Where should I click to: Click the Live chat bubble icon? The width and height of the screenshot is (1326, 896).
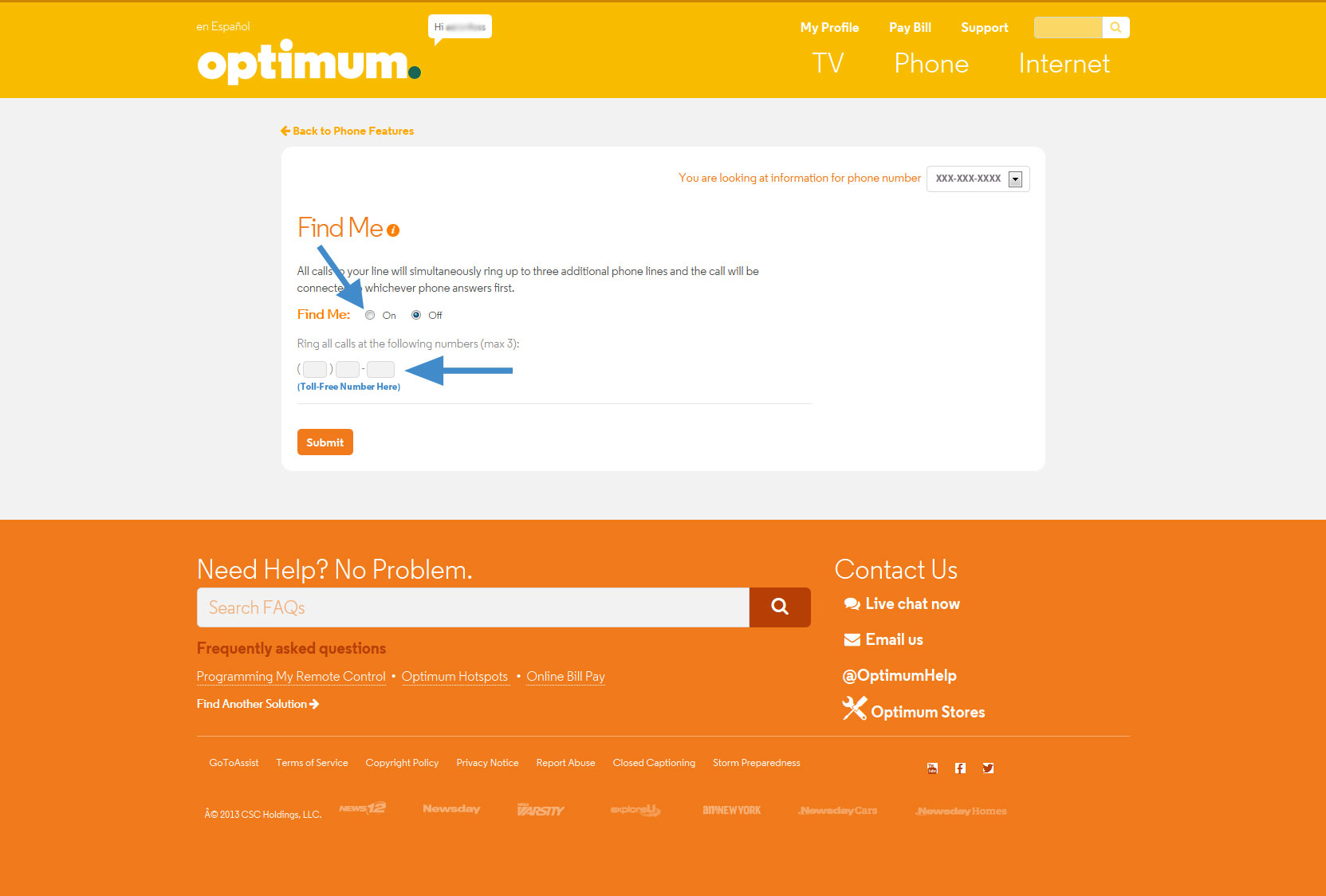(x=852, y=604)
